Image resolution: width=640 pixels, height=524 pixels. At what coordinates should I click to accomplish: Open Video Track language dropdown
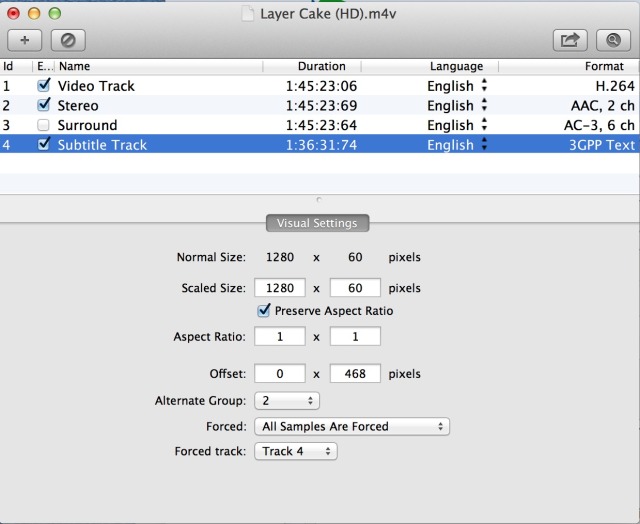(x=484, y=85)
